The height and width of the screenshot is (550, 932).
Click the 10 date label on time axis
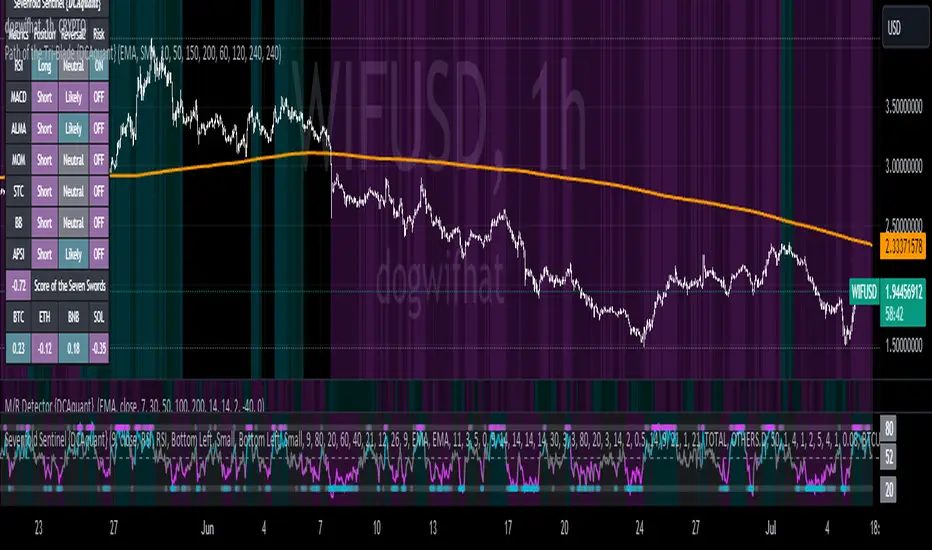click(377, 528)
